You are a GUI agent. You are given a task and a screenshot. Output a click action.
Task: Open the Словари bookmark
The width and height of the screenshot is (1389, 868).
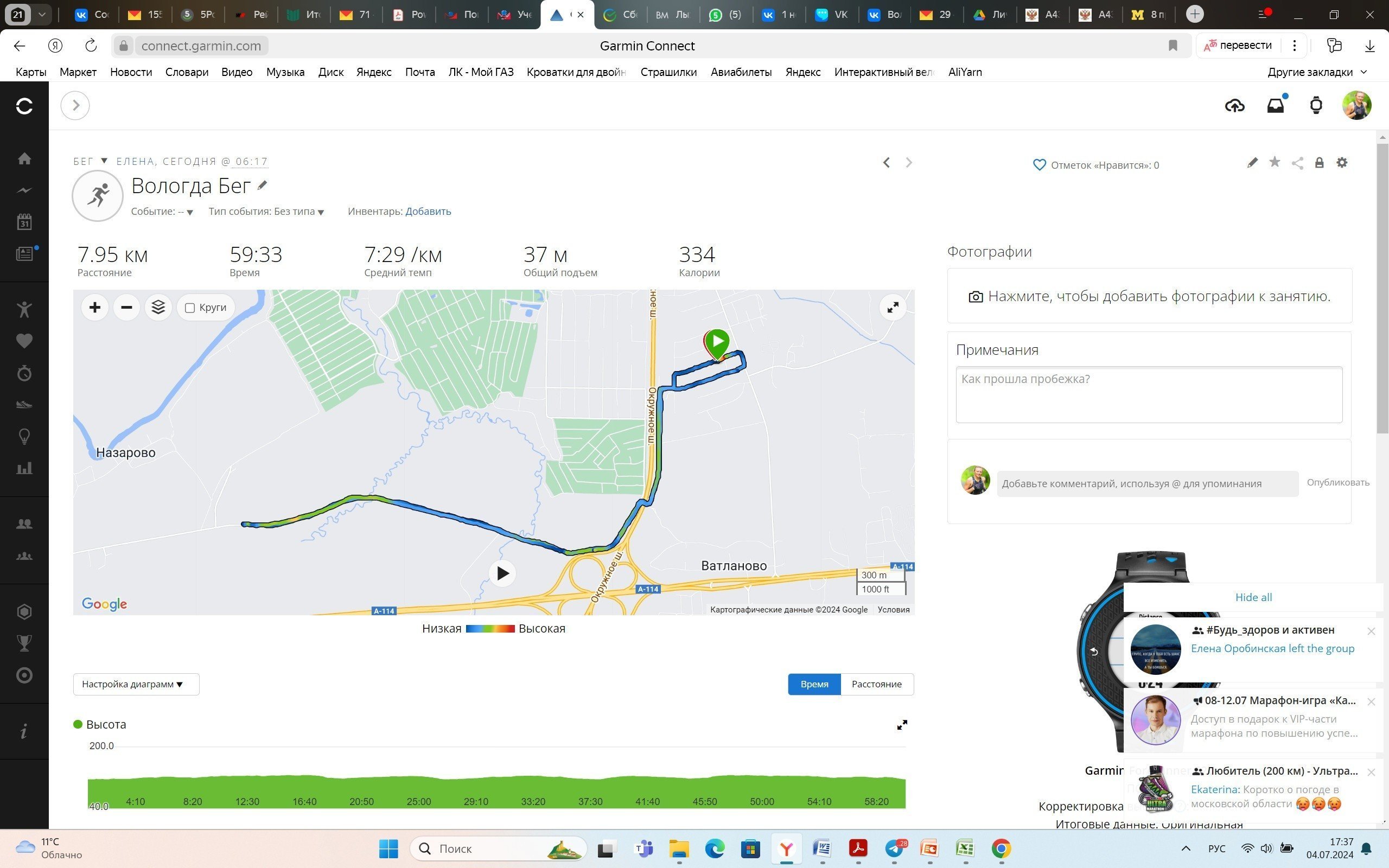coord(187,72)
